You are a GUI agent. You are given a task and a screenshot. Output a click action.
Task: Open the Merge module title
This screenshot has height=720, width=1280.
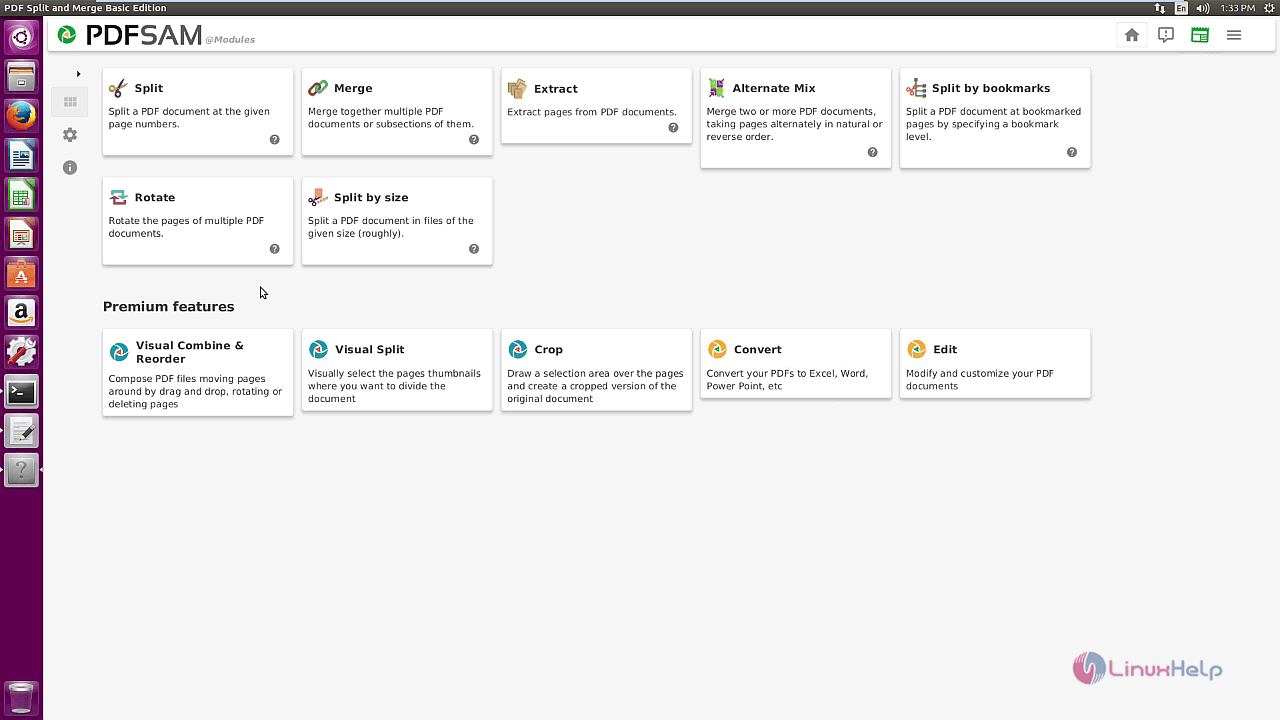coord(353,88)
